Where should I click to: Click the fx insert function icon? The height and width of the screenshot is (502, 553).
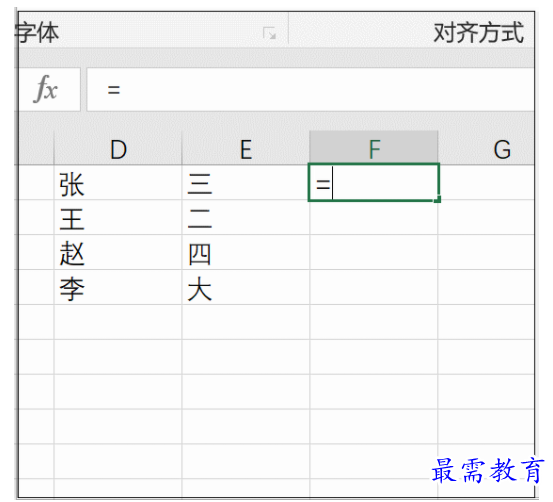pyautogui.click(x=46, y=89)
